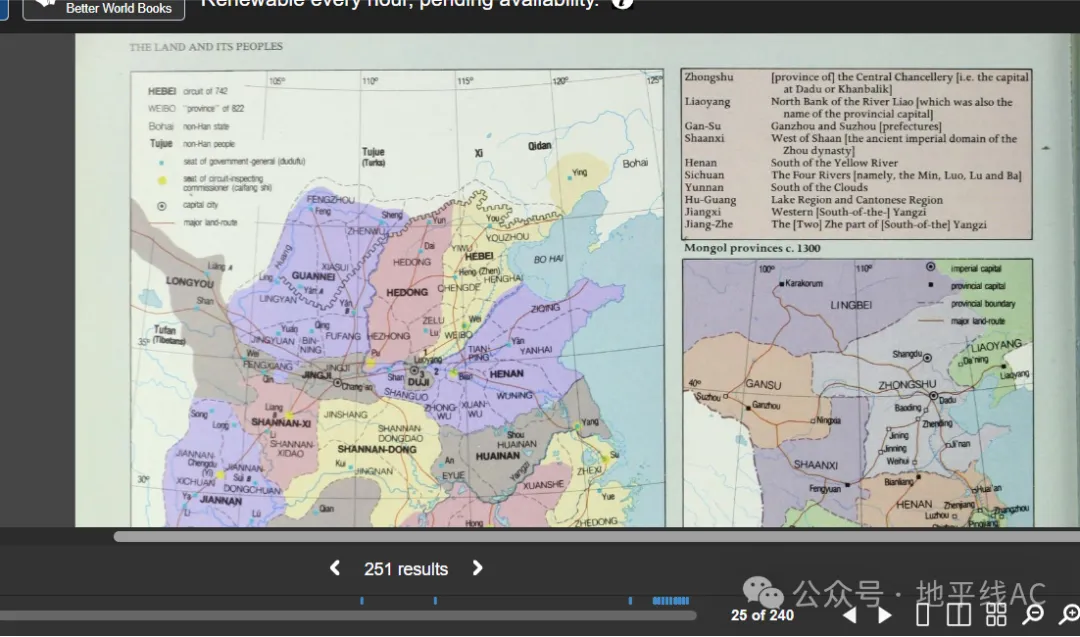Zoom out of the book page
Screen dimensions: 1080x637
pyautogui.click(x=1032, y=614)
